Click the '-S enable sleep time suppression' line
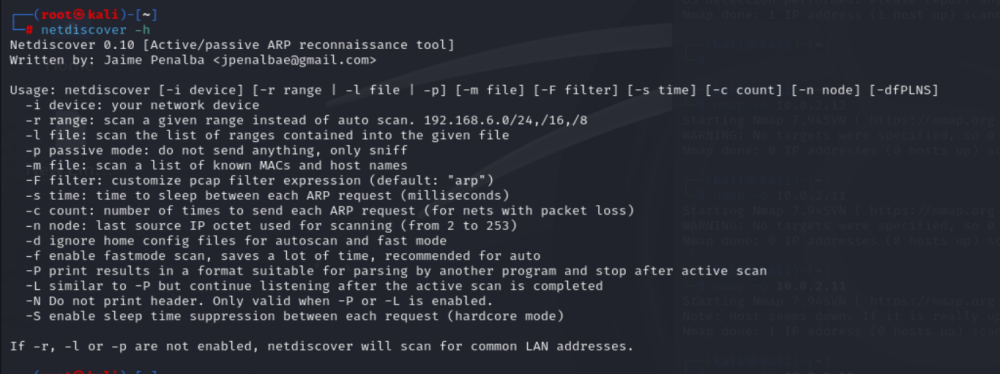The image size is (1000, 374). tap(295, 316)
